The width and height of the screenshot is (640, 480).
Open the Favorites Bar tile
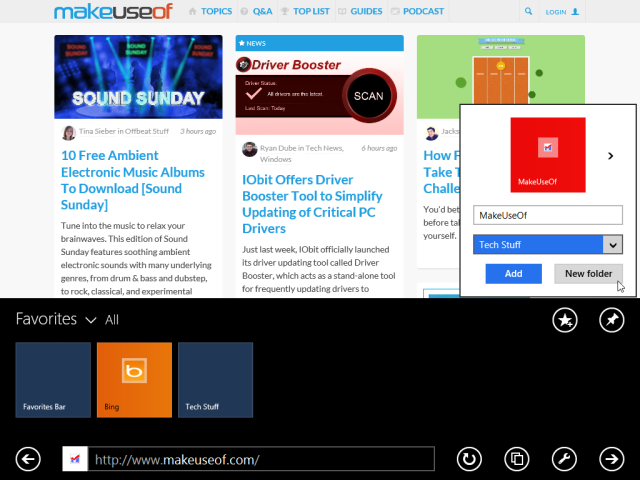click(53, 380)
